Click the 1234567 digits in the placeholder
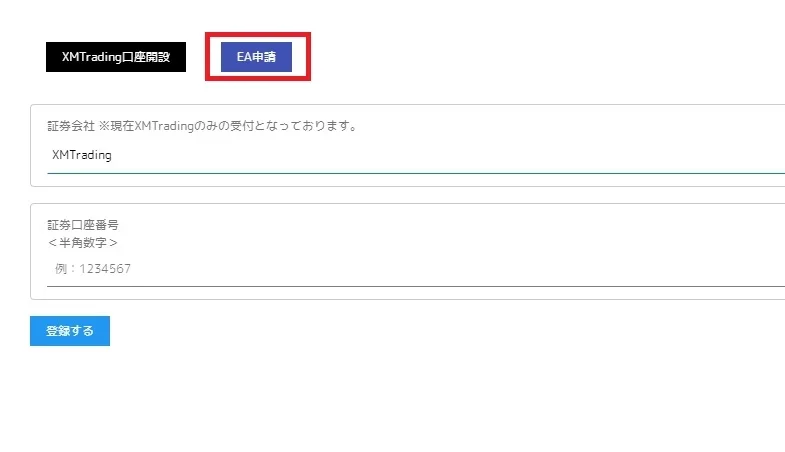 click(x=105, y=269)
